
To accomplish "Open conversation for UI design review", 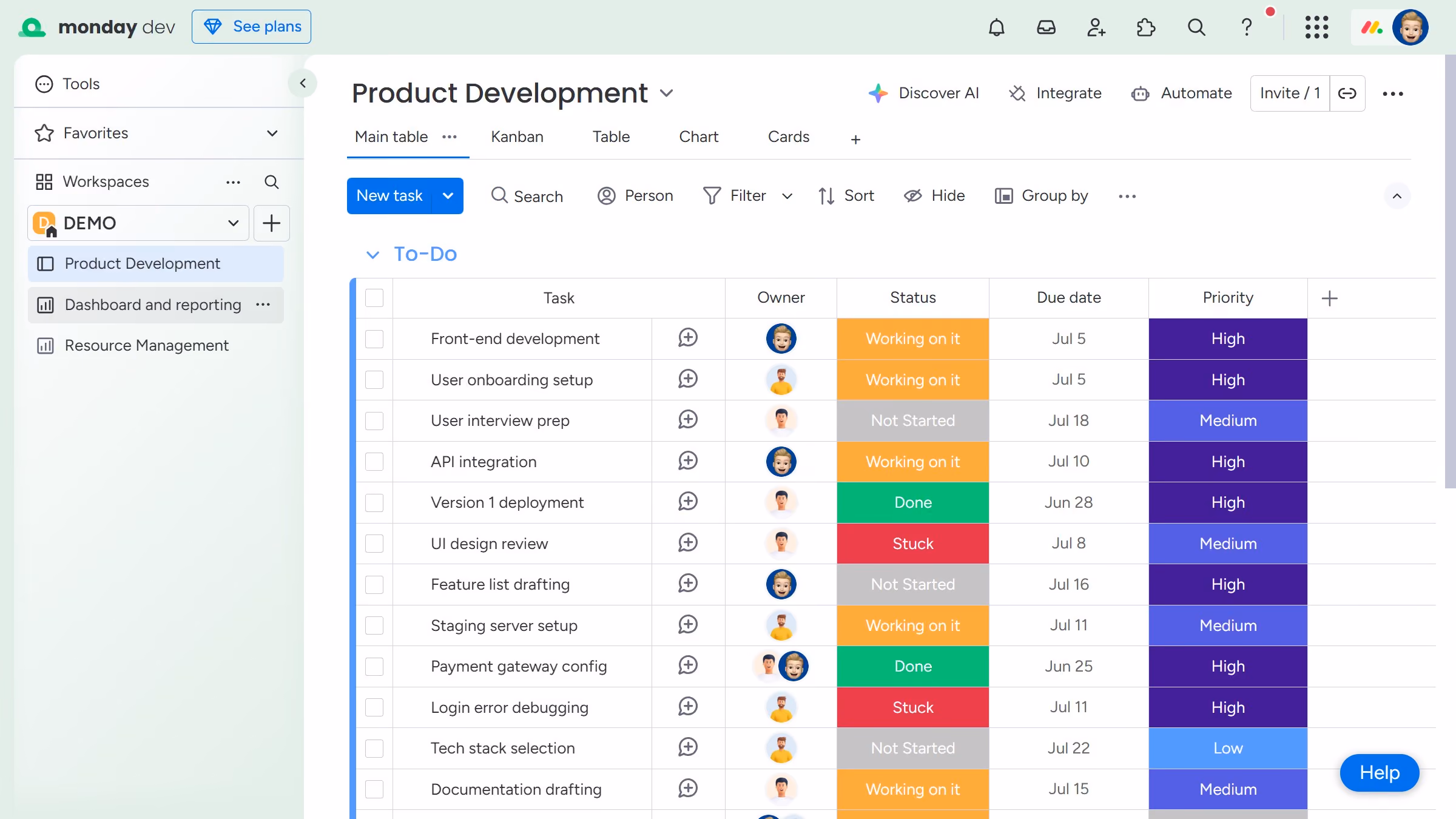I will tap(688, 543).
